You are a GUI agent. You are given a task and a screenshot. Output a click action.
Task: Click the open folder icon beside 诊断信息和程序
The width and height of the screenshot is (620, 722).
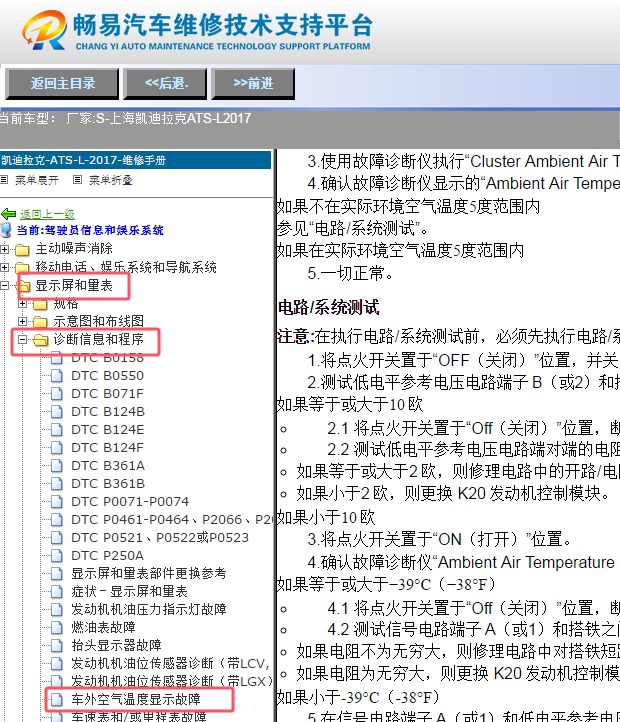click(x=41, y=340)
